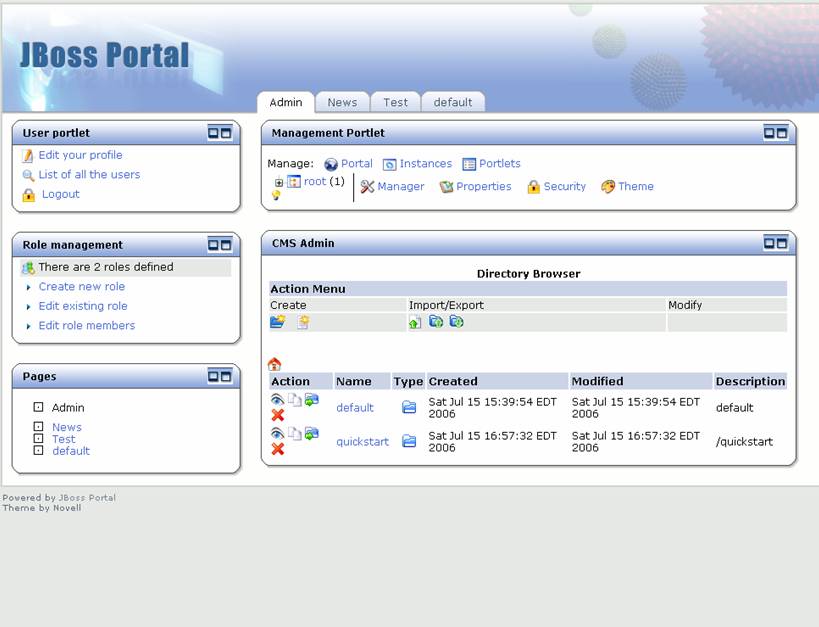Go to the CMS home directory icon
This screenshot has height=627, width=819.
[274, 364]
